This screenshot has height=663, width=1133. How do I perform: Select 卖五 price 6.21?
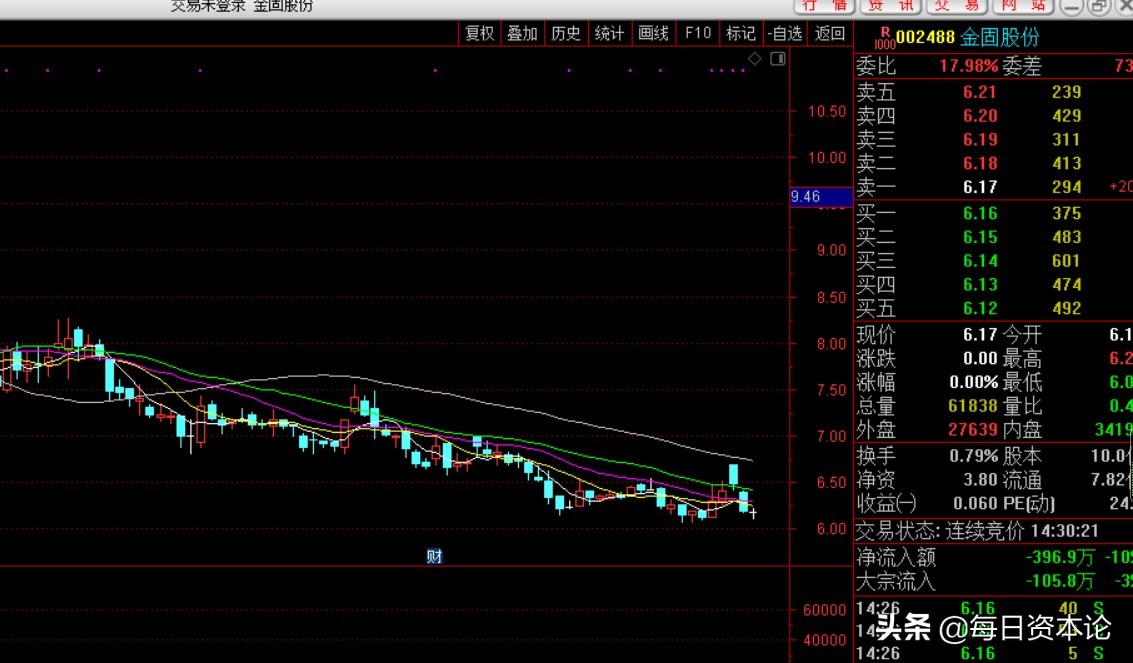[980, 92]
